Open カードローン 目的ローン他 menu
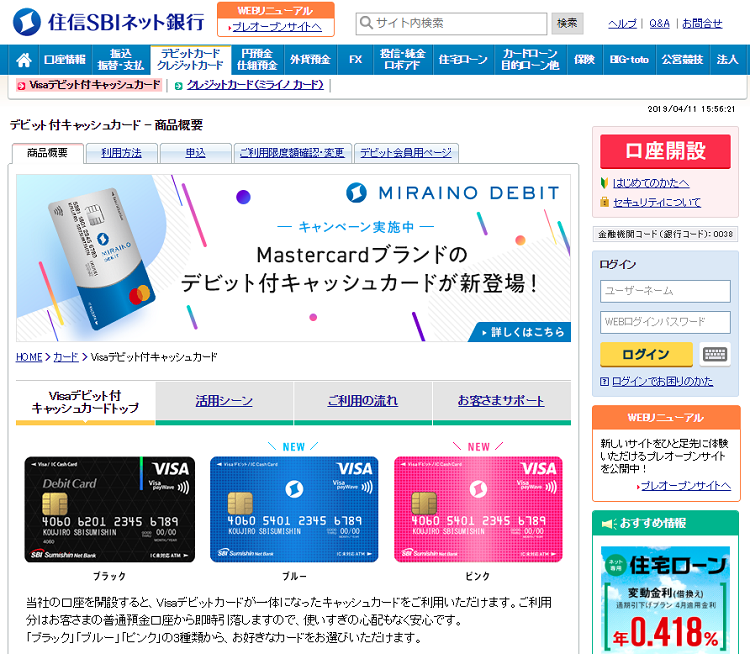 (530, 60)
